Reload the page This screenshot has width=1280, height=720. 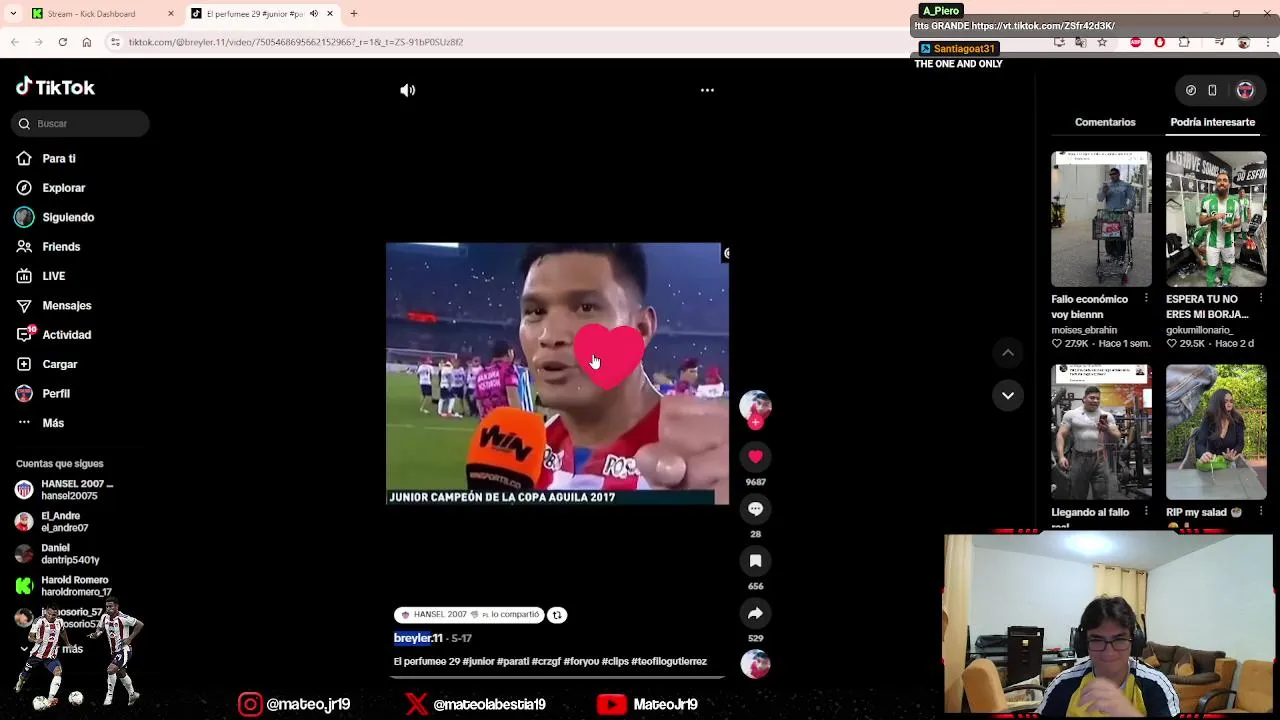pos(63,42)
